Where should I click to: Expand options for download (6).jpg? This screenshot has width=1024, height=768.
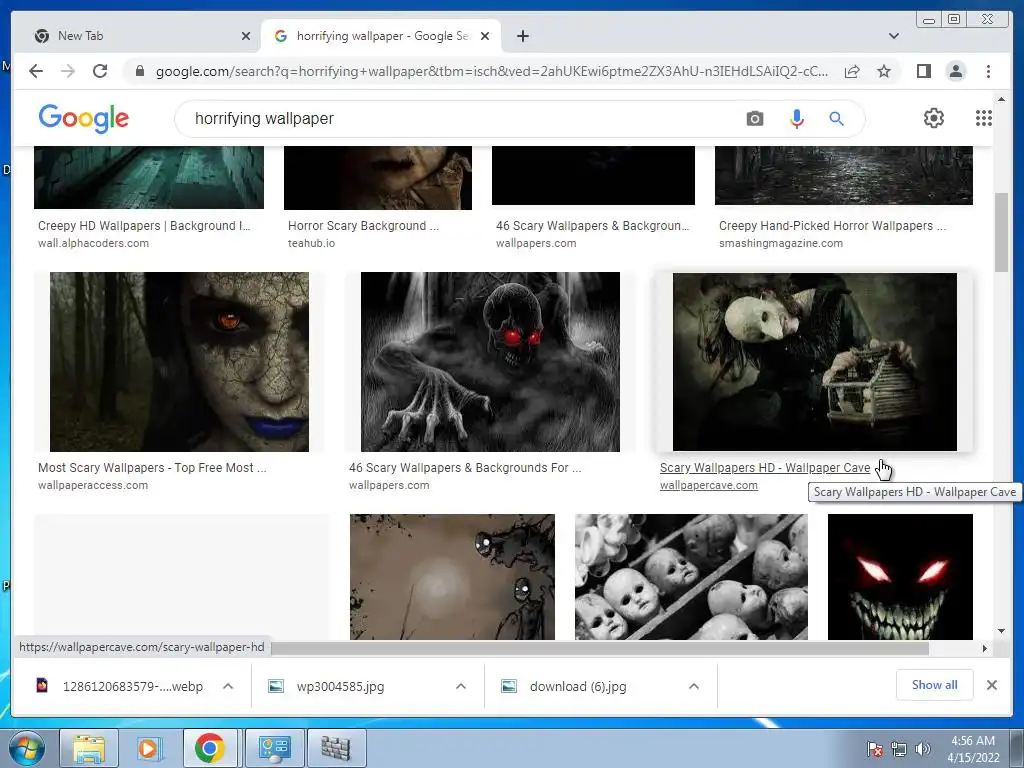[x=694, y=686]
